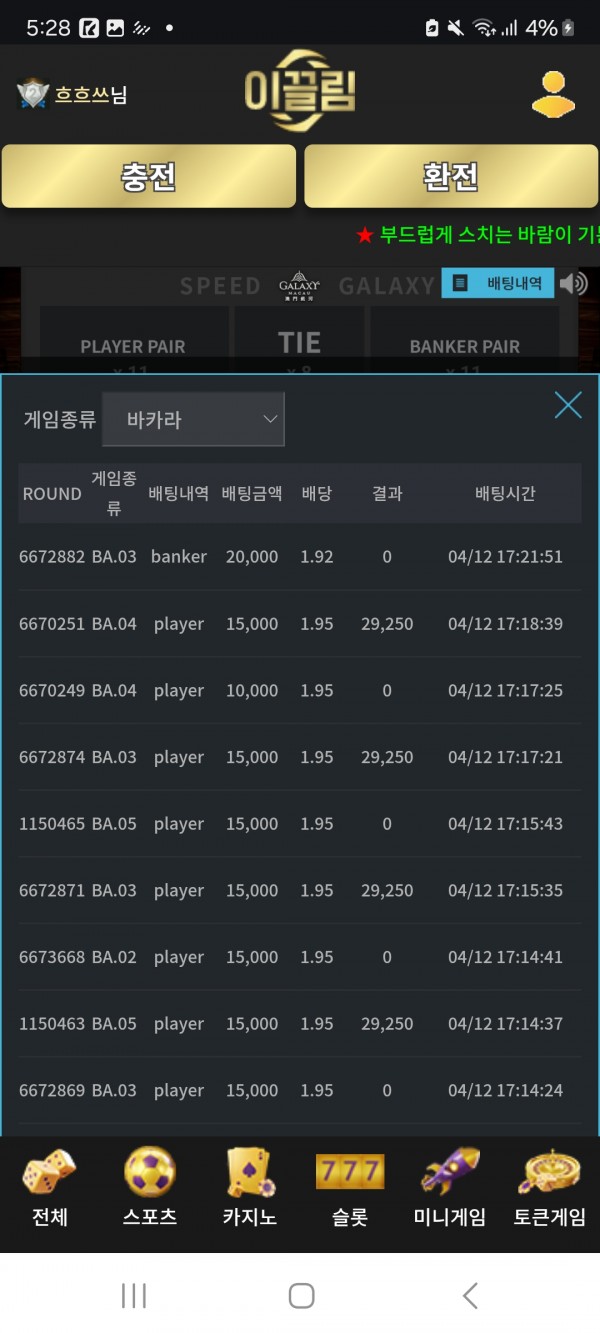Select the round 6672882 banker bet row
Image resolution: width=600 pixels, height=1333 pixels.
click(300, 557)
